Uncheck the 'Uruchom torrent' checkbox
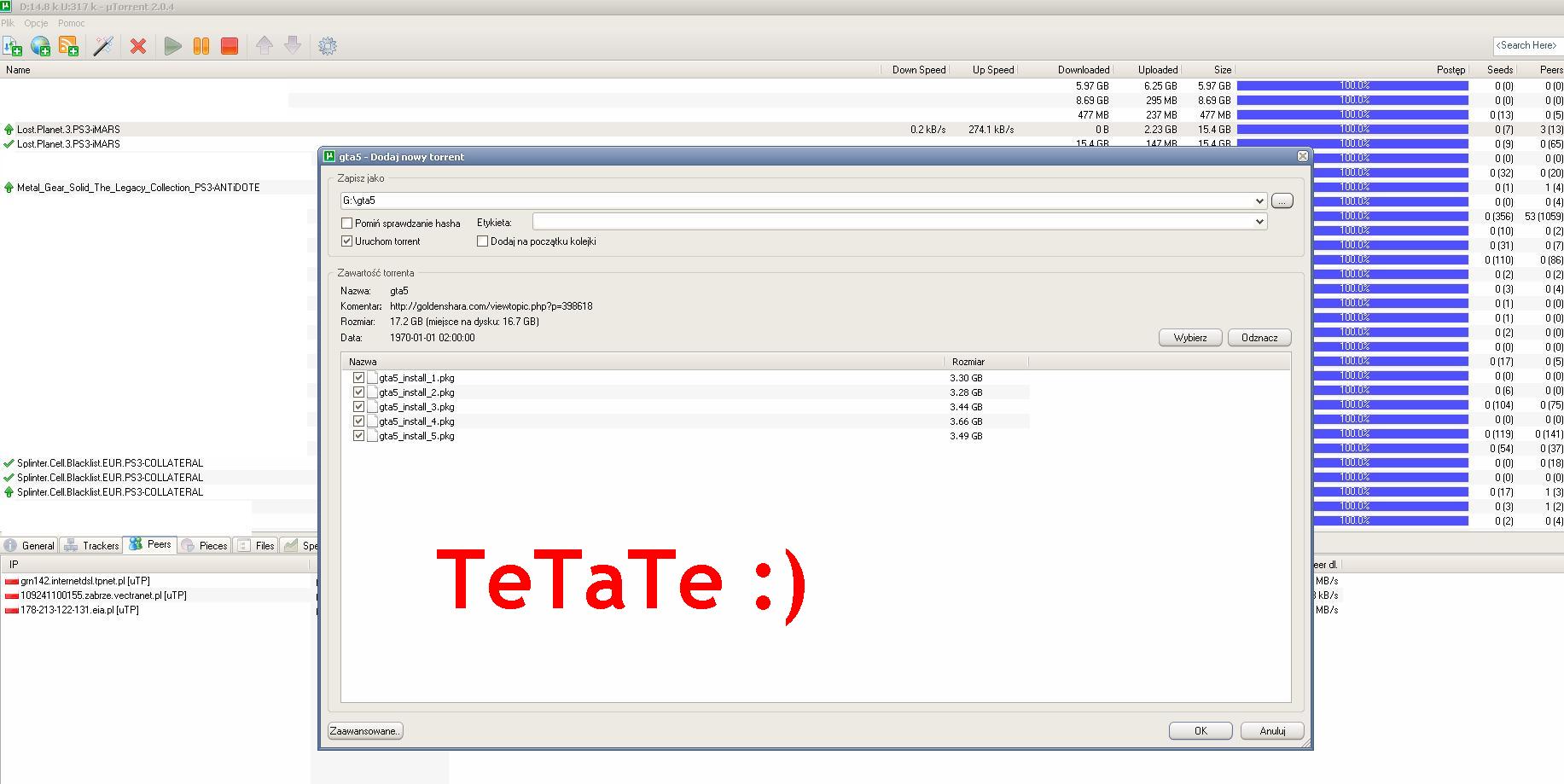The height and width of the screenshot is (784, 1564). click(347, 241)
